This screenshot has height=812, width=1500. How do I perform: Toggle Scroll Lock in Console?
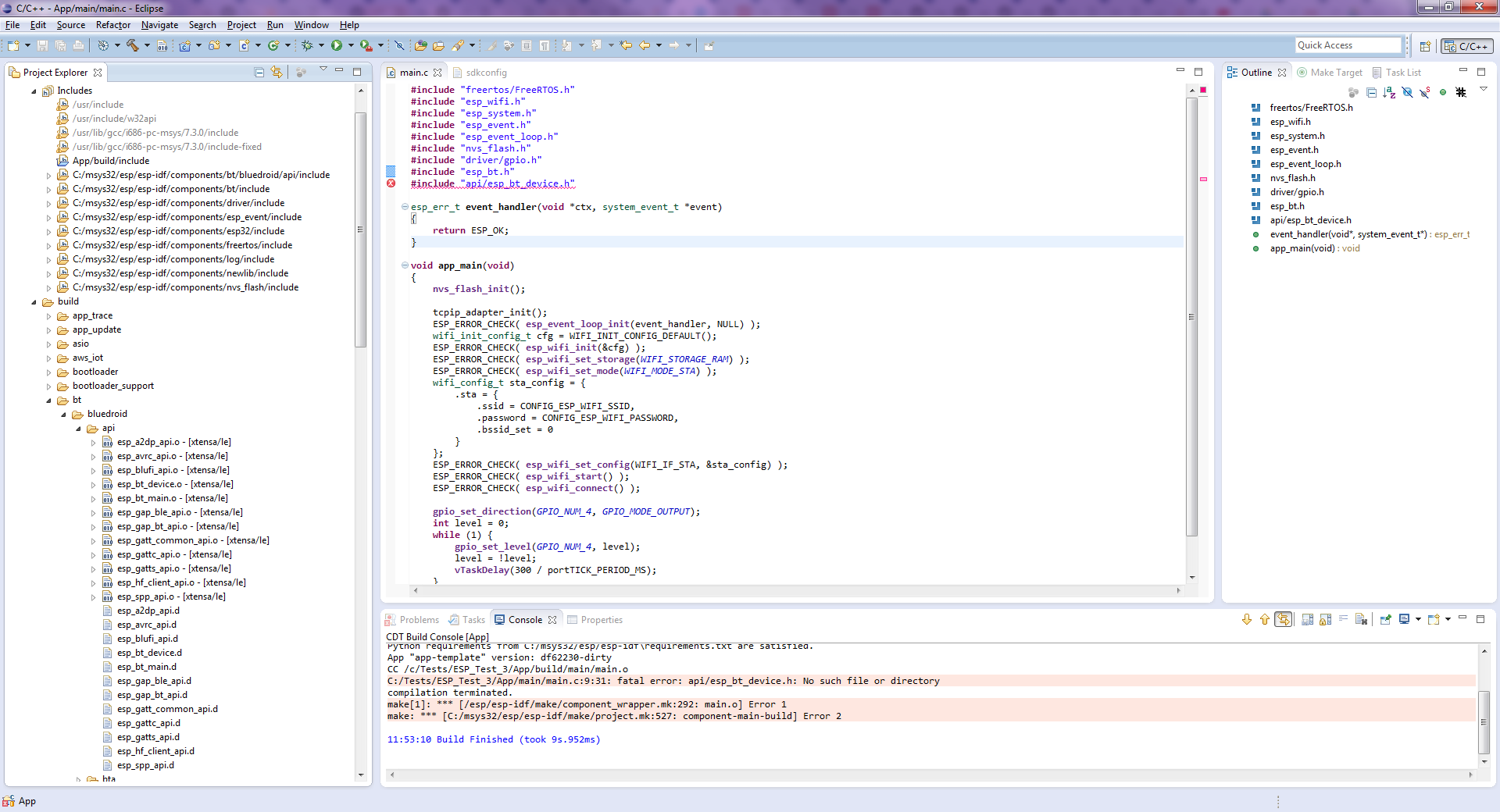click(x=1325, y=619)
